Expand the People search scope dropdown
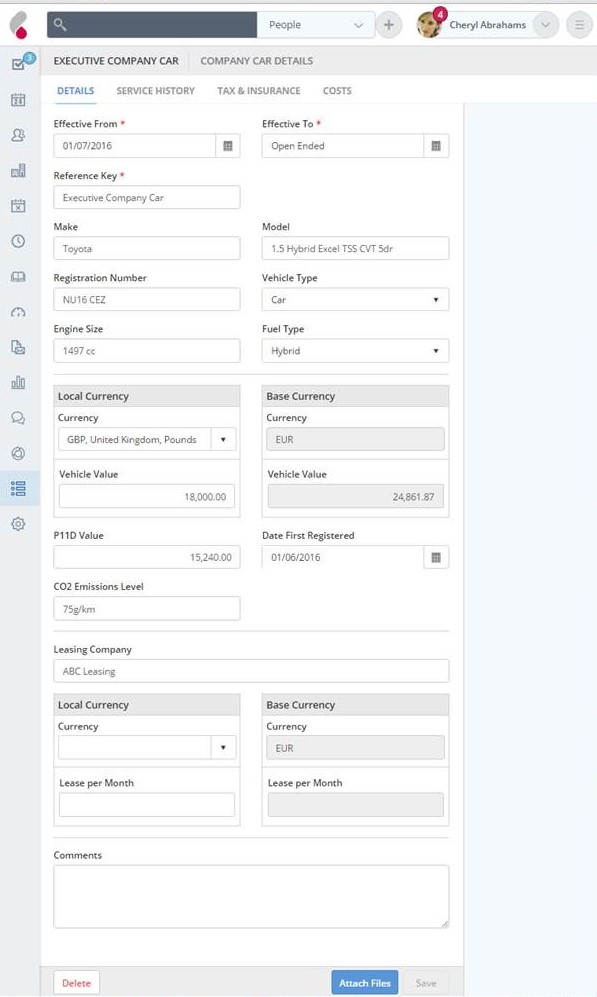The height and width of the screenshot is (997, 597). [315, 25]
